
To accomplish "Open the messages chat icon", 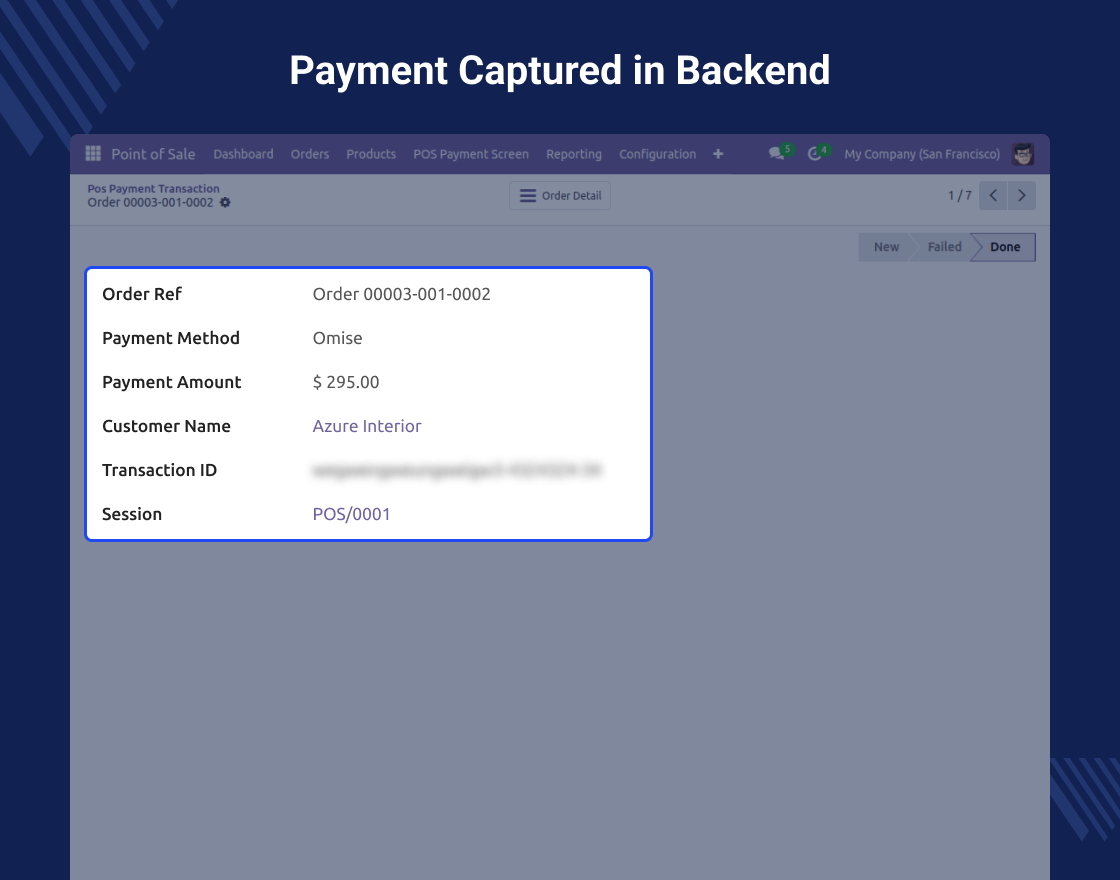I will 776,154.
